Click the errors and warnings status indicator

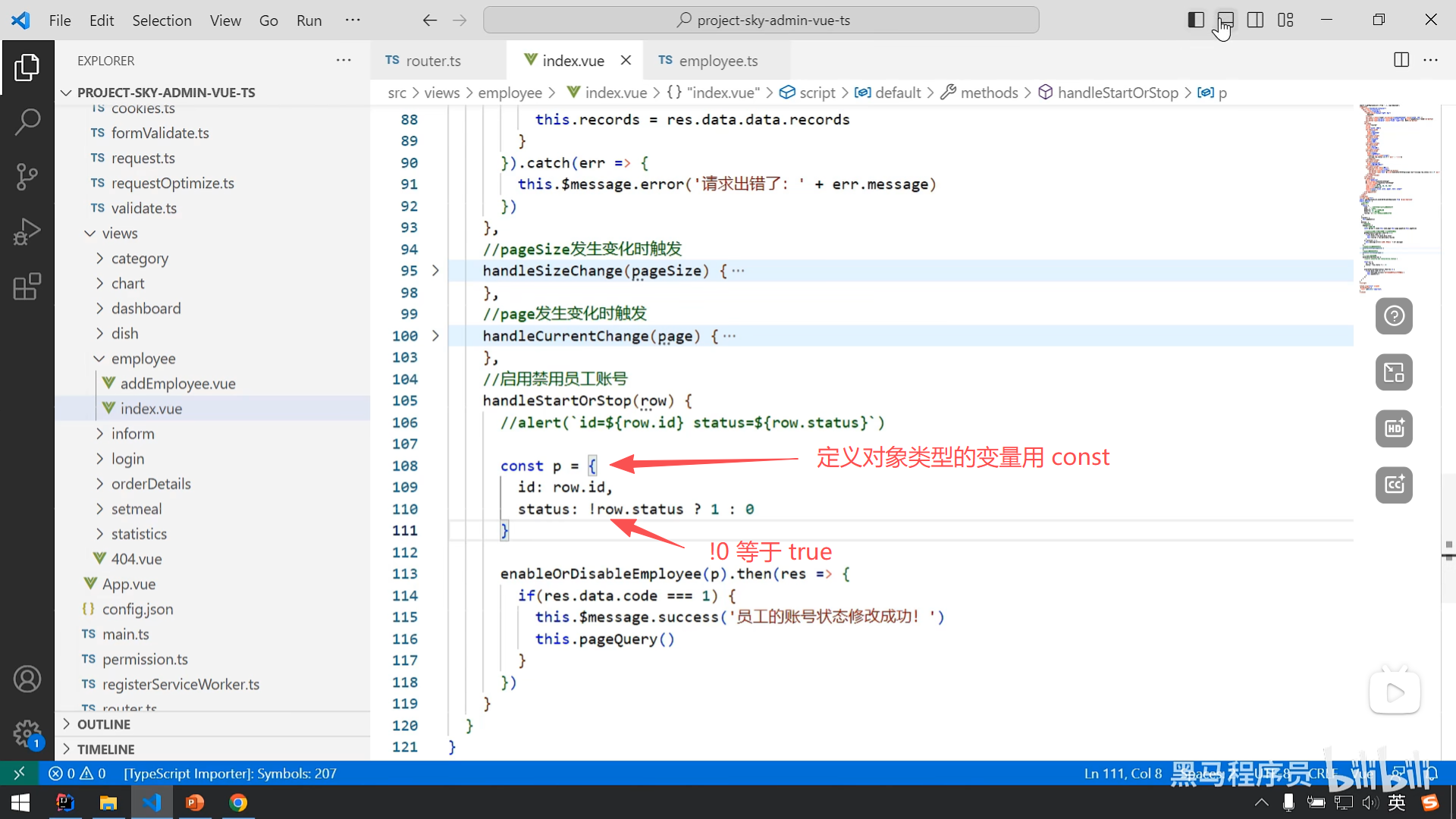77,773
